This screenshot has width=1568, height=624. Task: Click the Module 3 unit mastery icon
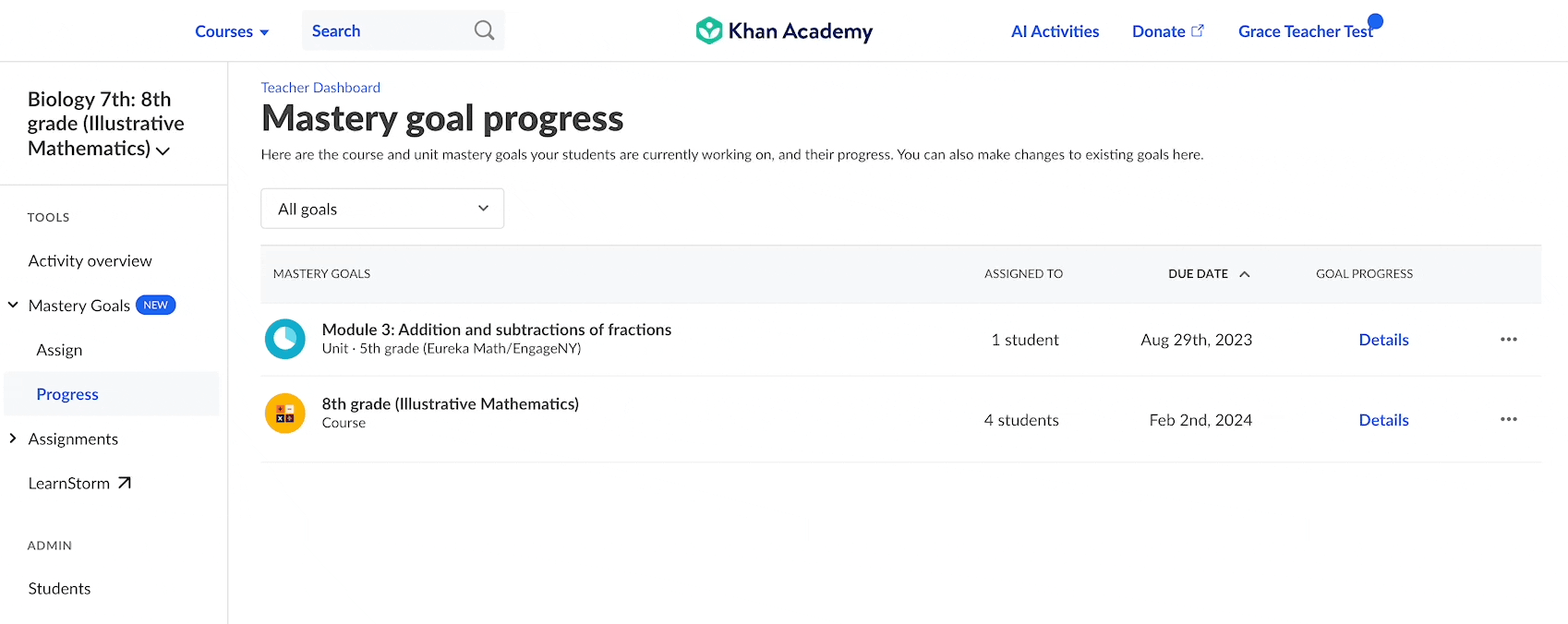coord(285,339)
